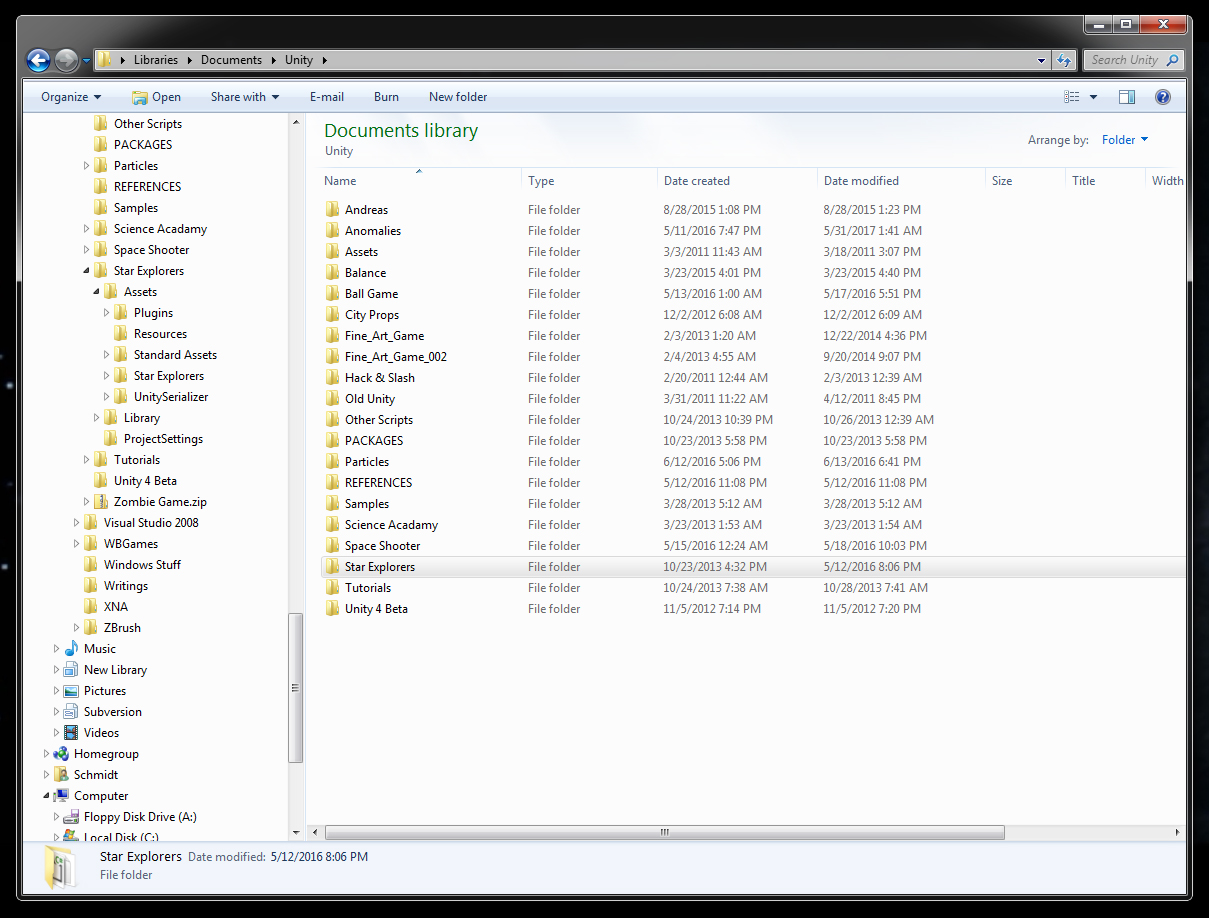Collapse the Assets node under Star Explorers

pyautogui.click(x=97, y=292)
